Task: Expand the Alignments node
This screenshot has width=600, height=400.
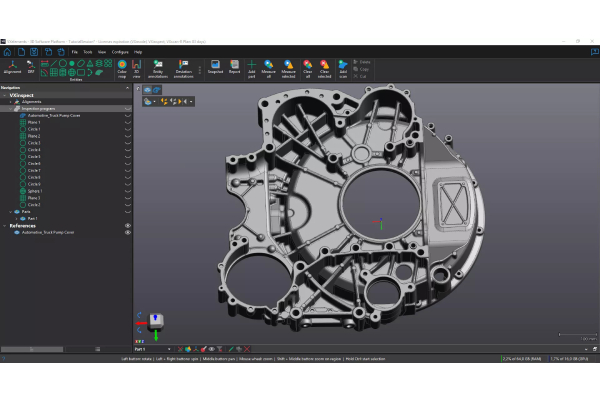Action: tap(10, 102)
